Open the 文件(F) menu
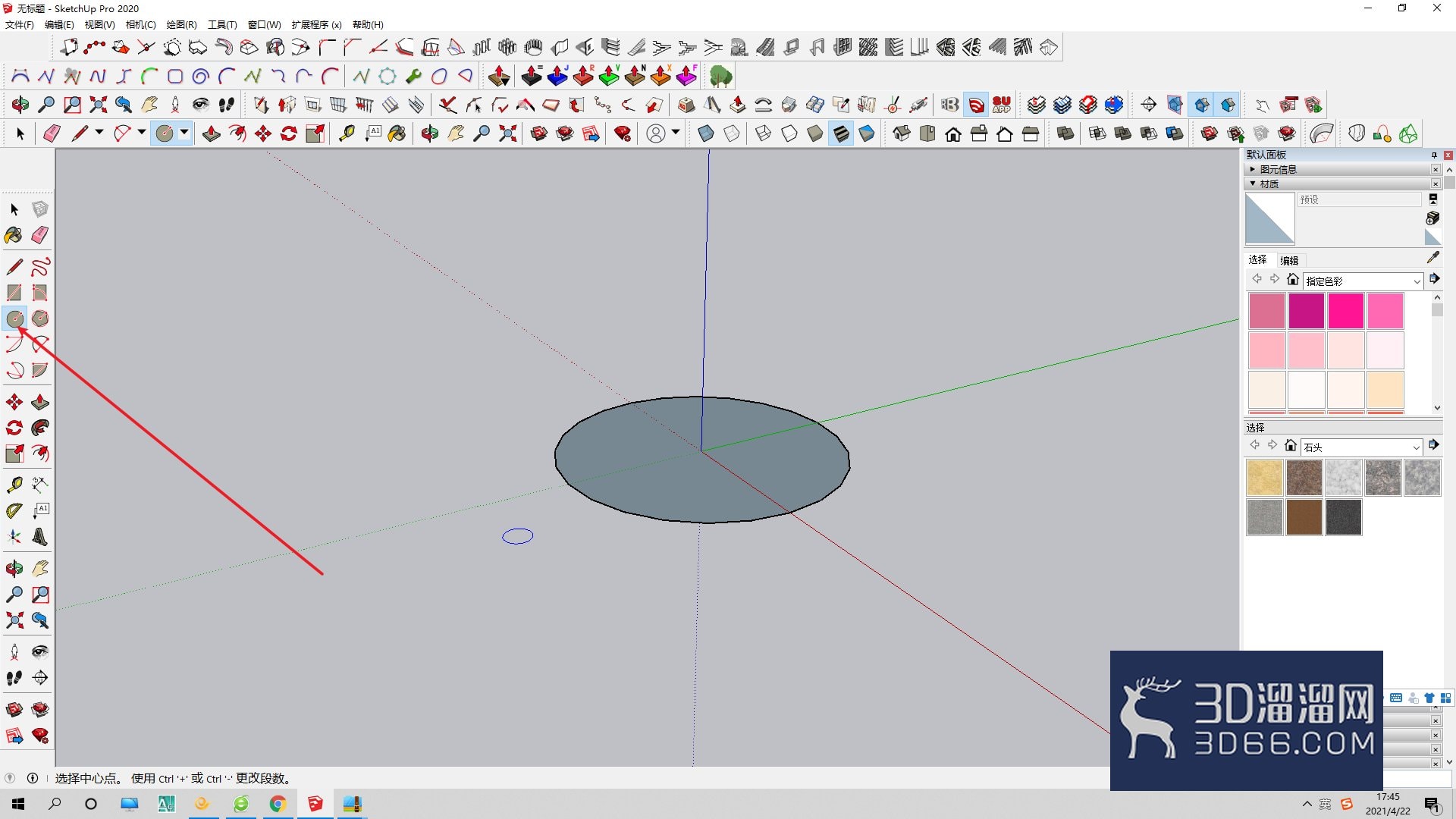The height and width of the screenshot is (819, 1456). coord(20,24)
